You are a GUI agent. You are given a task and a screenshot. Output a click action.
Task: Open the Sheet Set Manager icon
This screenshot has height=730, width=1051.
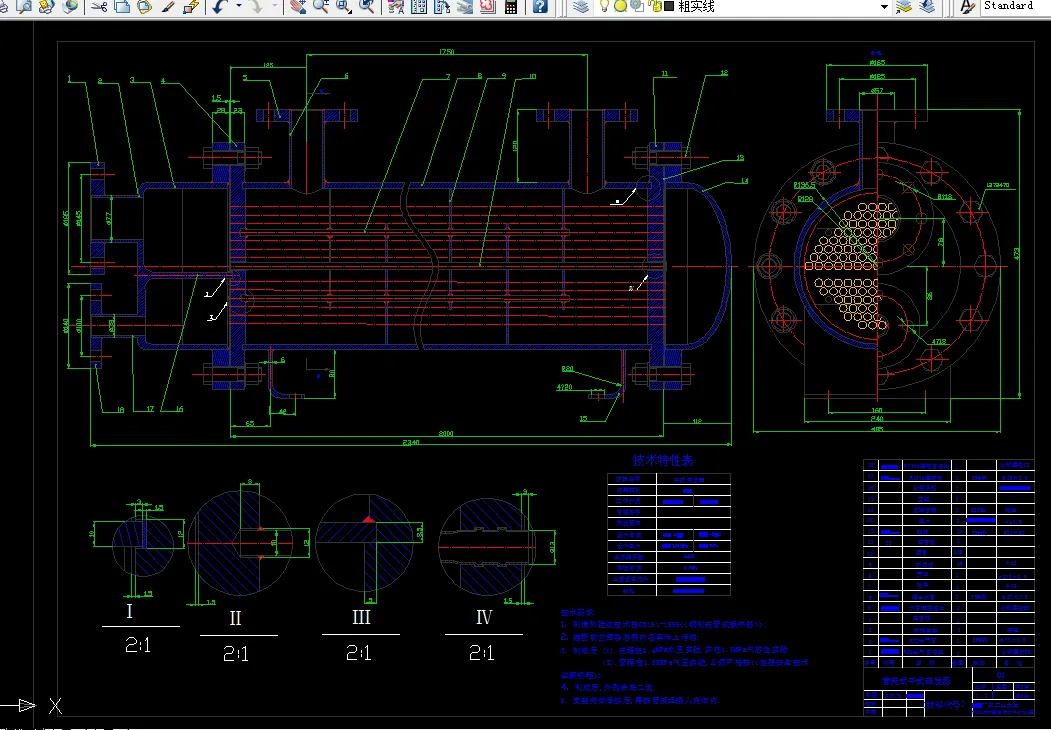(x=465, y=7)
